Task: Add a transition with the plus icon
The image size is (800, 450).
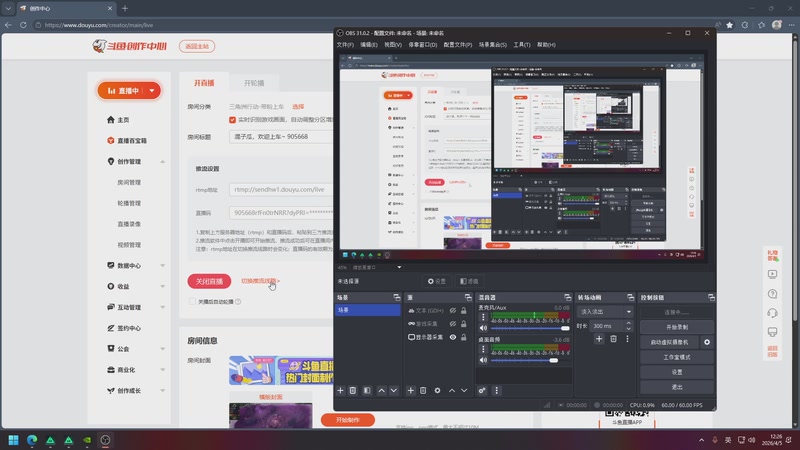Action: [599, 339]
